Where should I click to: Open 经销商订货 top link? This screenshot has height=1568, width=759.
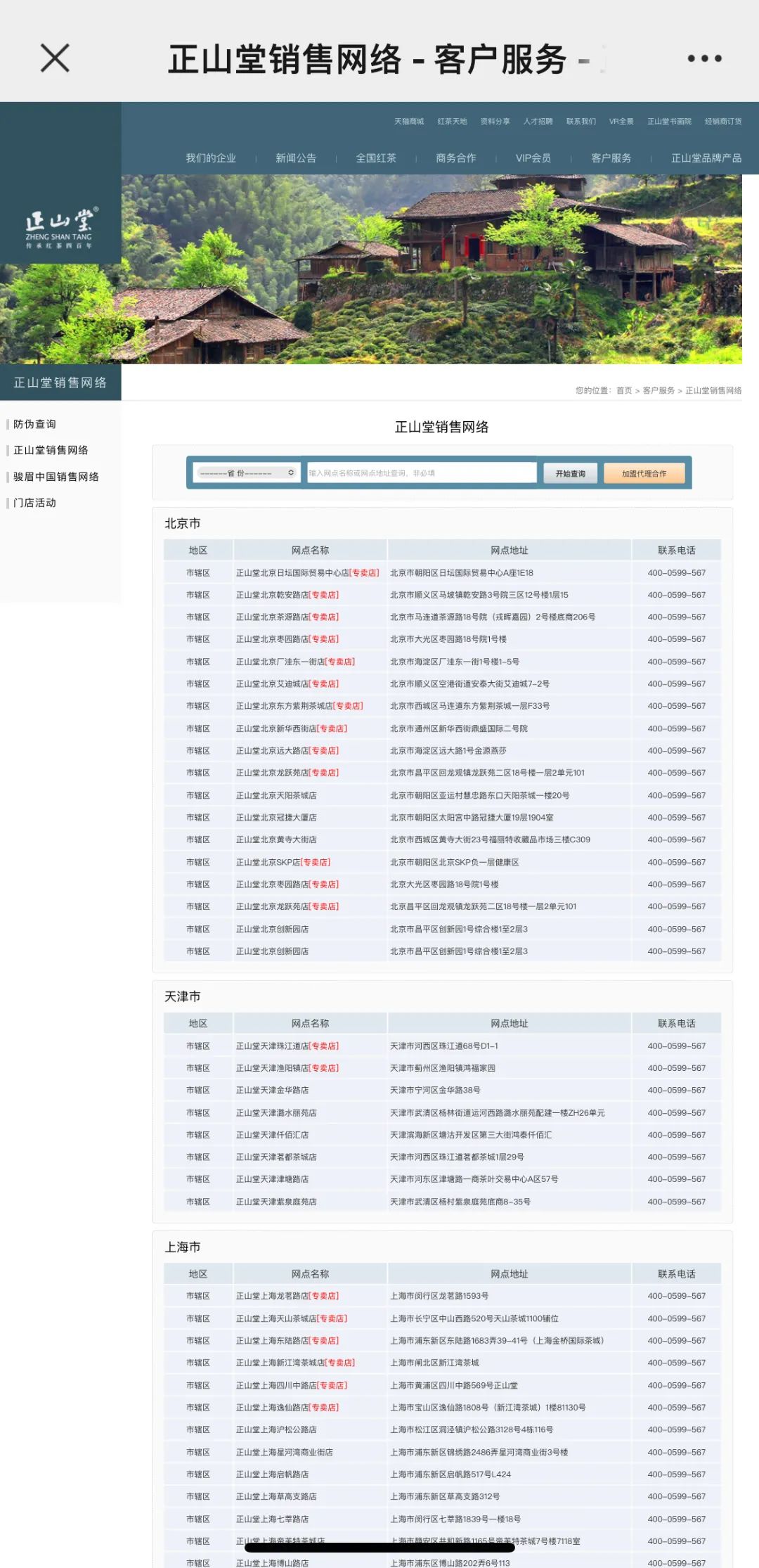723,122
